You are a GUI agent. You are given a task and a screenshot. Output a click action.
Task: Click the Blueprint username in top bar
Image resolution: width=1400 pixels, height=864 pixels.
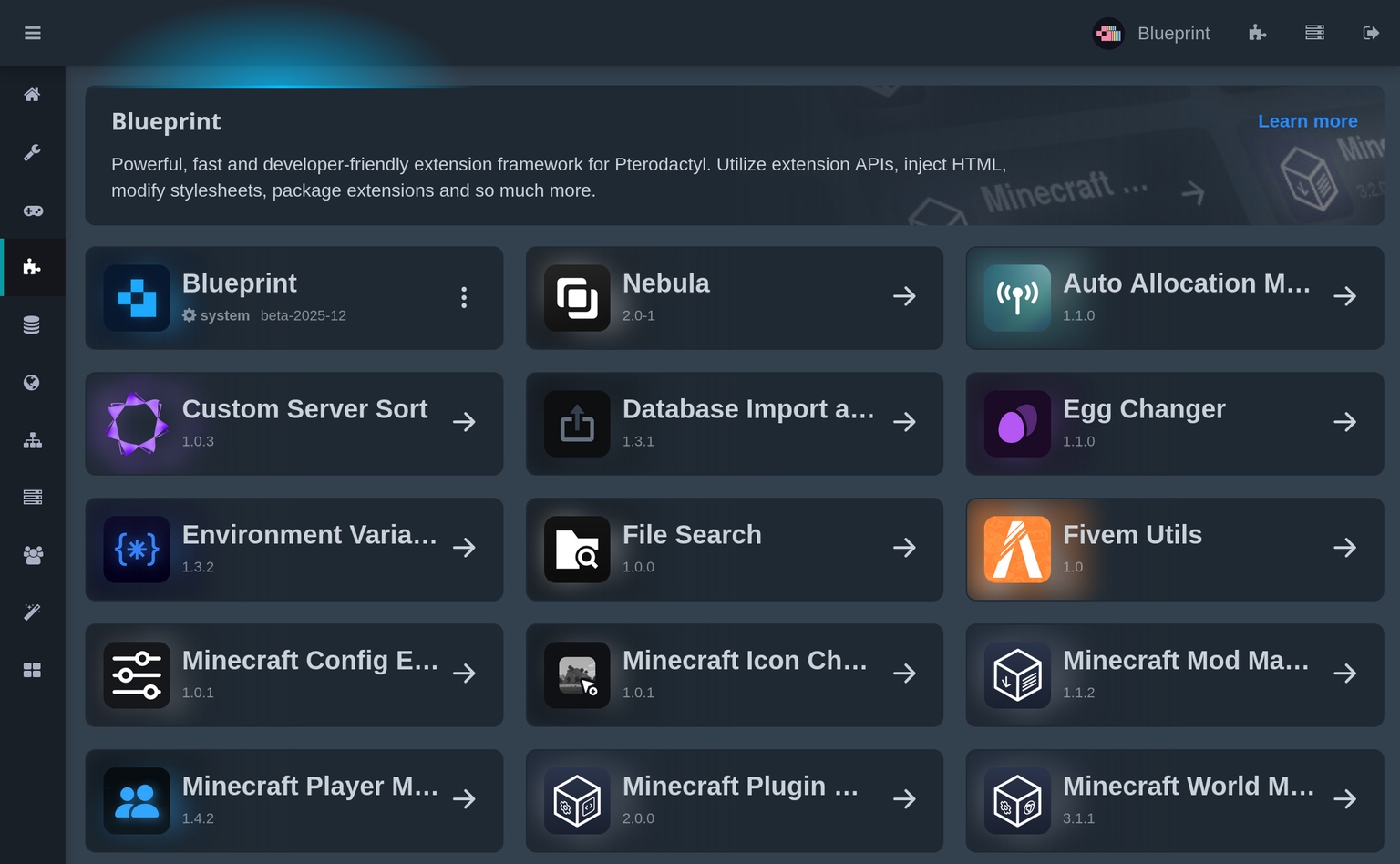pos(1174,34)
